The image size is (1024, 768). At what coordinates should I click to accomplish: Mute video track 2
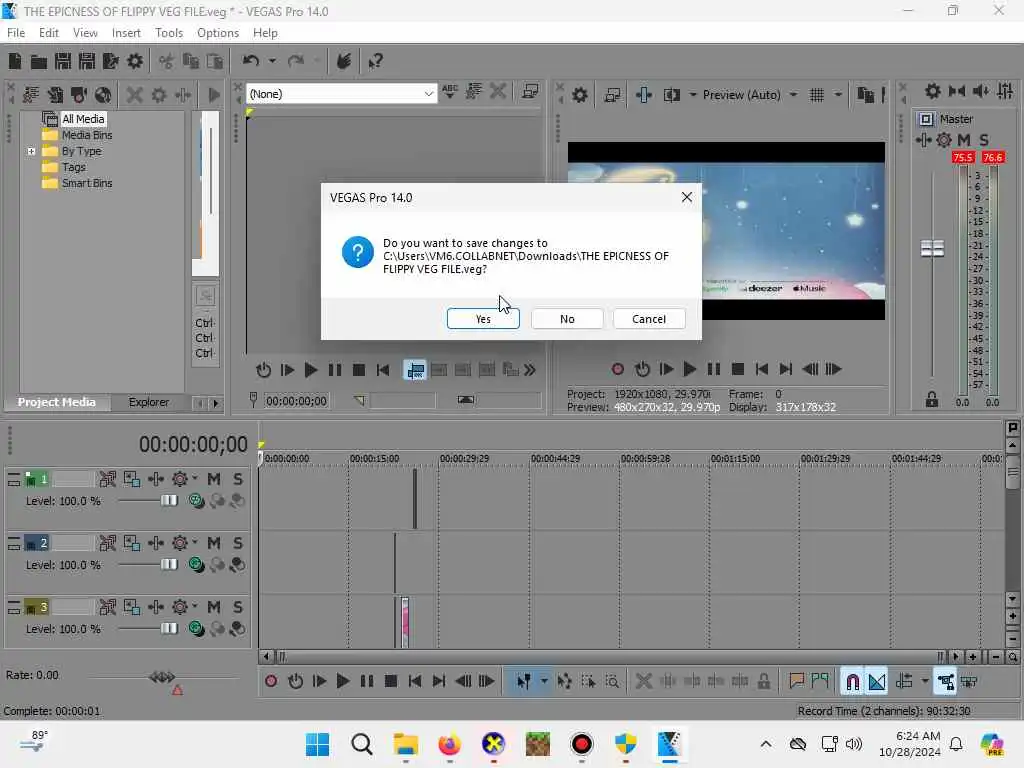[x=214, y=543]
